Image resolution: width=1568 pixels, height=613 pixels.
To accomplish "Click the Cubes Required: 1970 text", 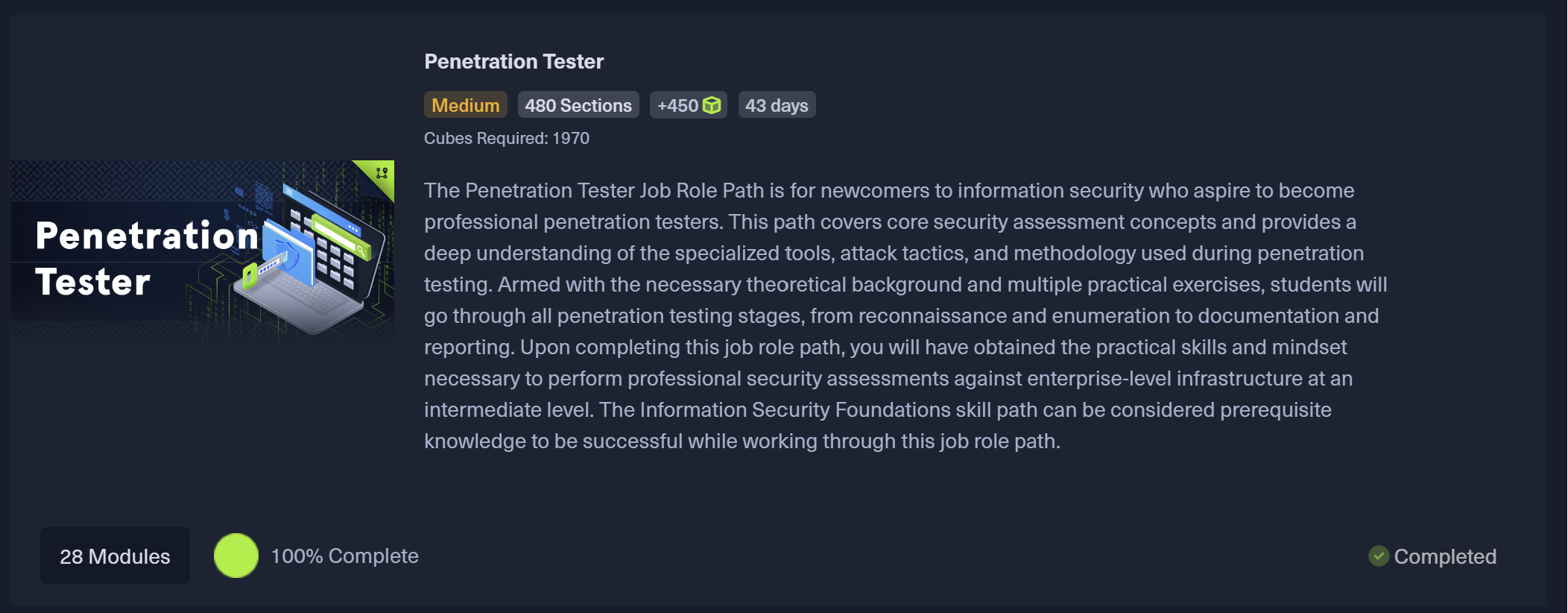I will [x=506, y=138].
